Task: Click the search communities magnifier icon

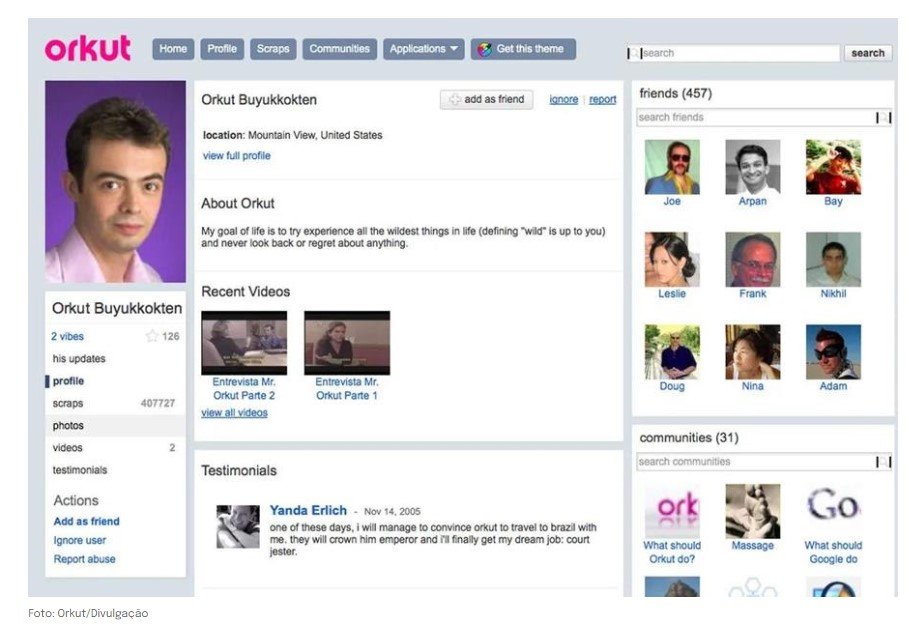Action: [x=883, y=462]
